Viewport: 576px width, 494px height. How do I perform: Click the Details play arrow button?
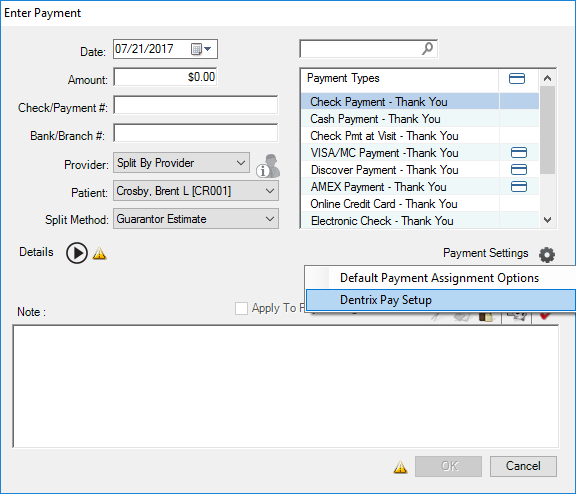(77, 253)
